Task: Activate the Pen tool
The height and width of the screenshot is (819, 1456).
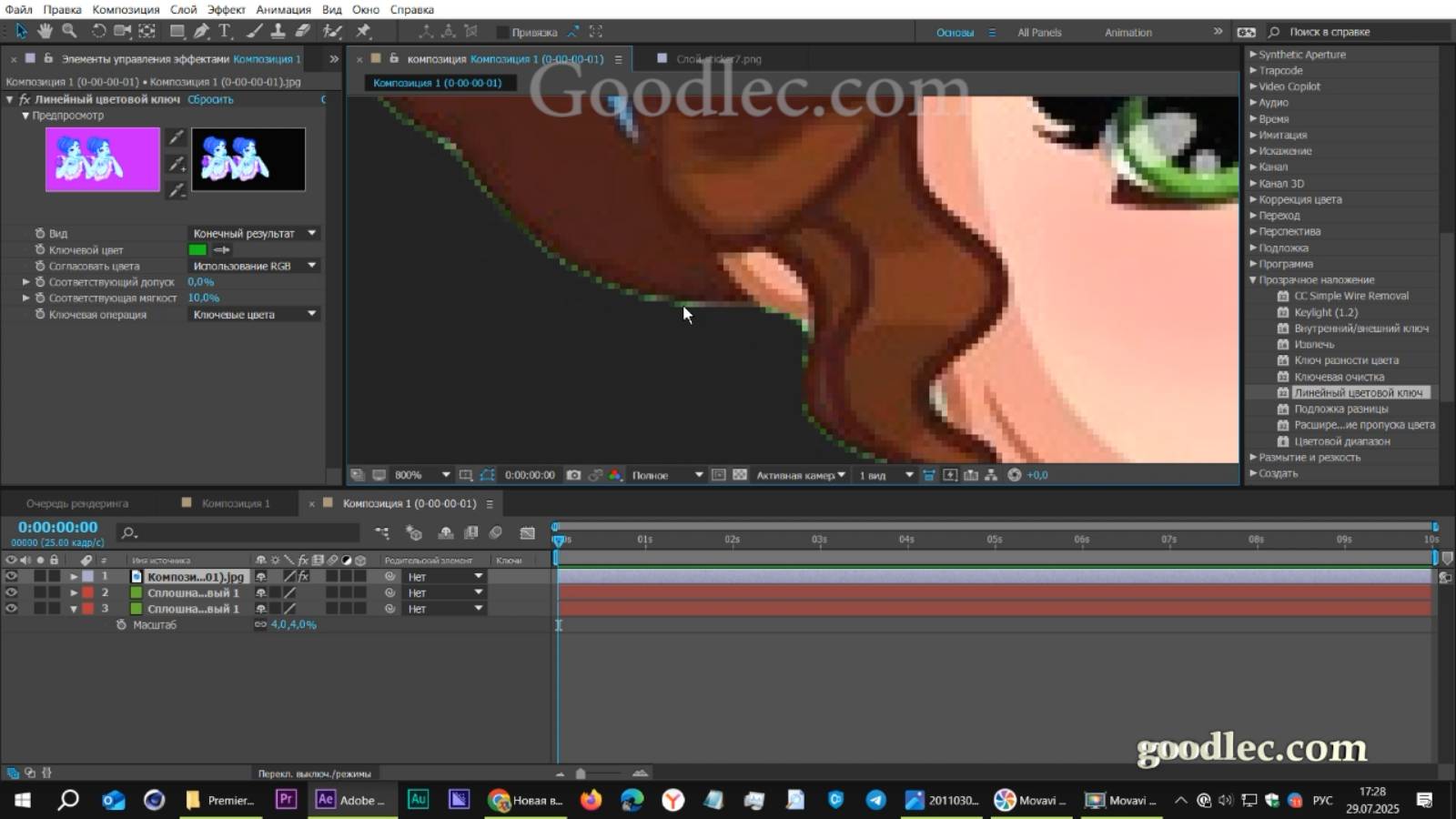Action: (200, 30)
